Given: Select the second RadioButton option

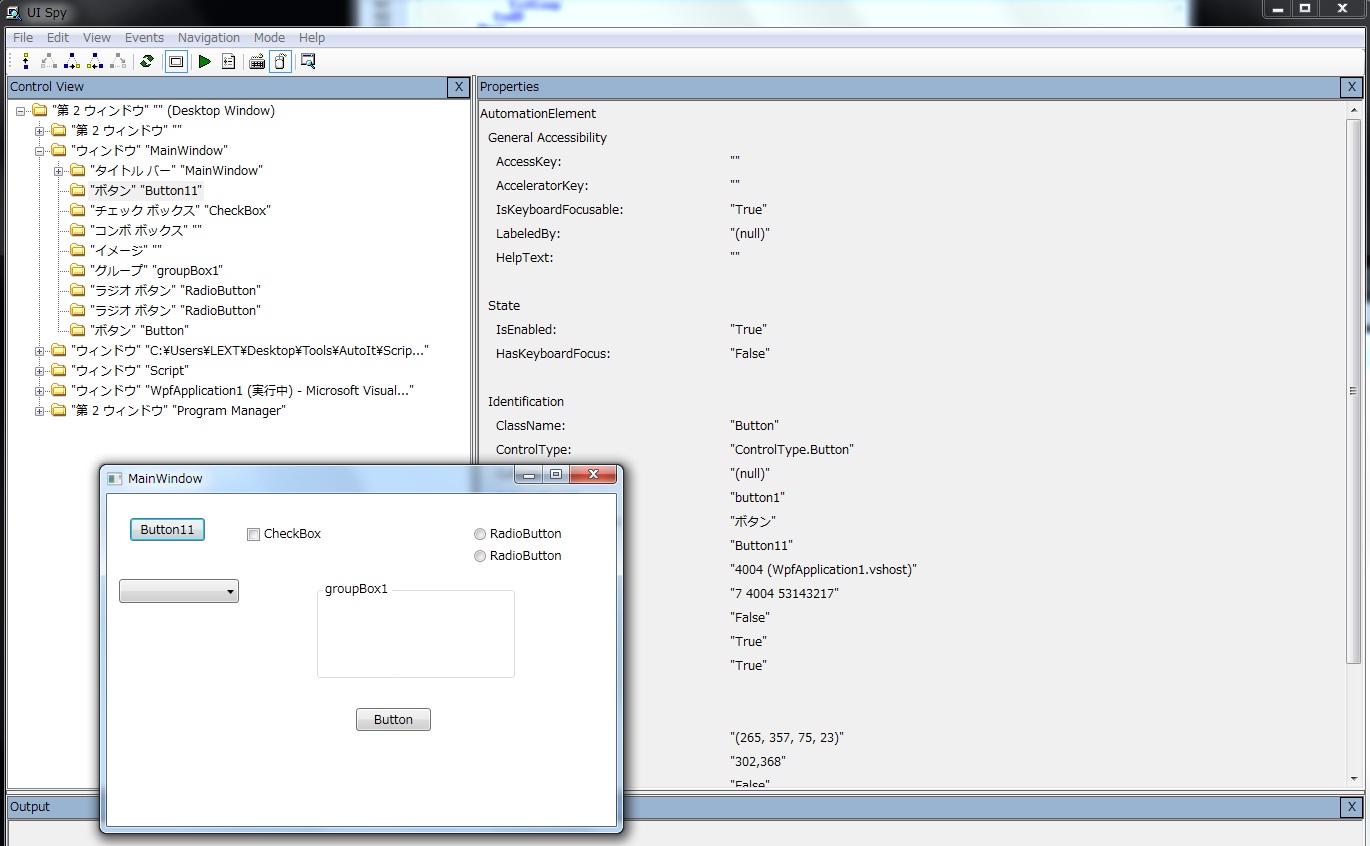Looking at the screenshot, I should (x=480, y=556).
